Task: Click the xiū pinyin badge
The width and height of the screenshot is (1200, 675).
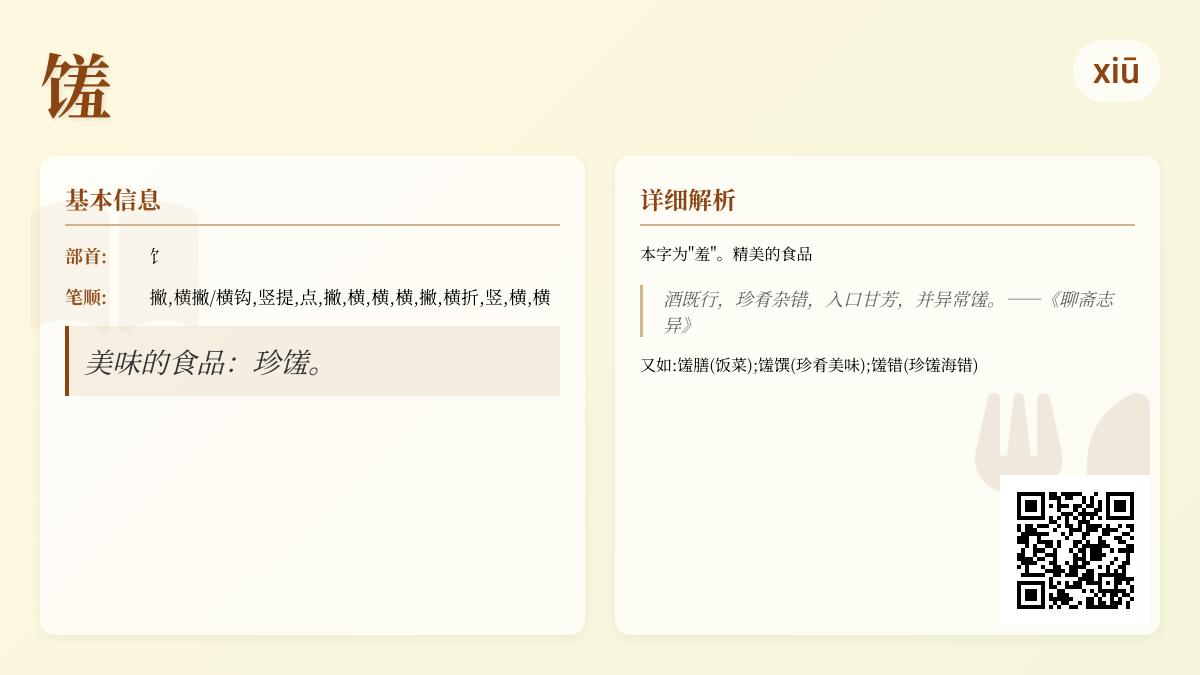Action: coord(1115,72)
